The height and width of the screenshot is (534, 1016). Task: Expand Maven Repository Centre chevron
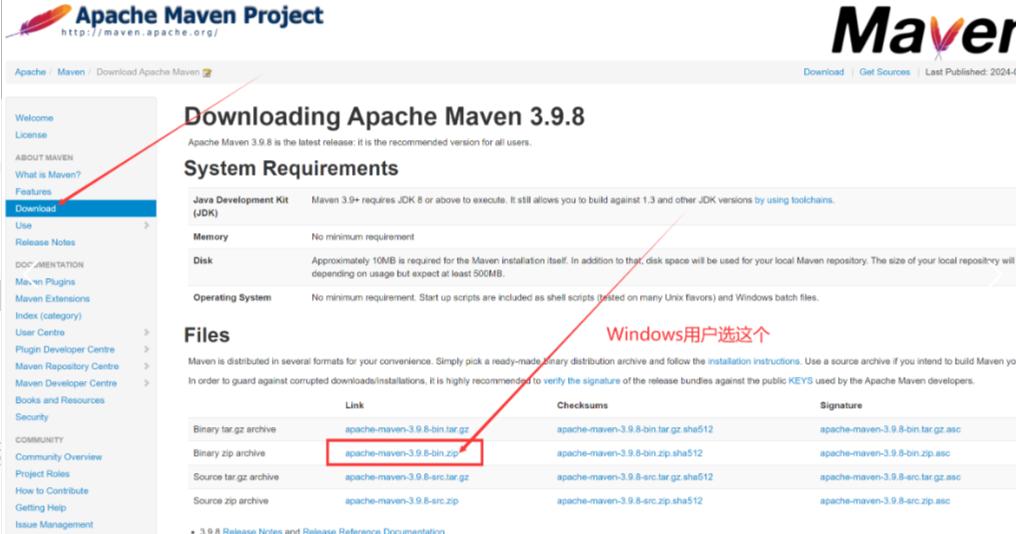click(146, 366)
